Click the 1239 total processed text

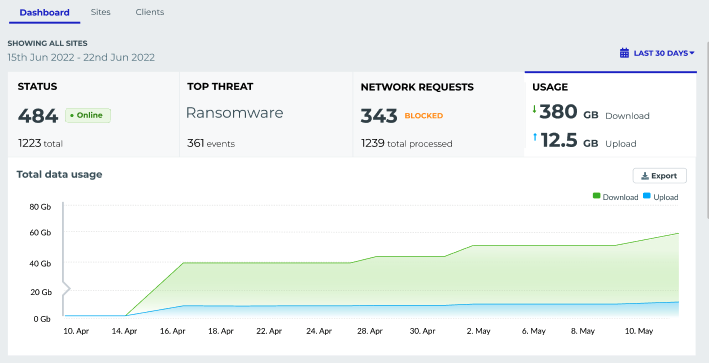point(406,144)
